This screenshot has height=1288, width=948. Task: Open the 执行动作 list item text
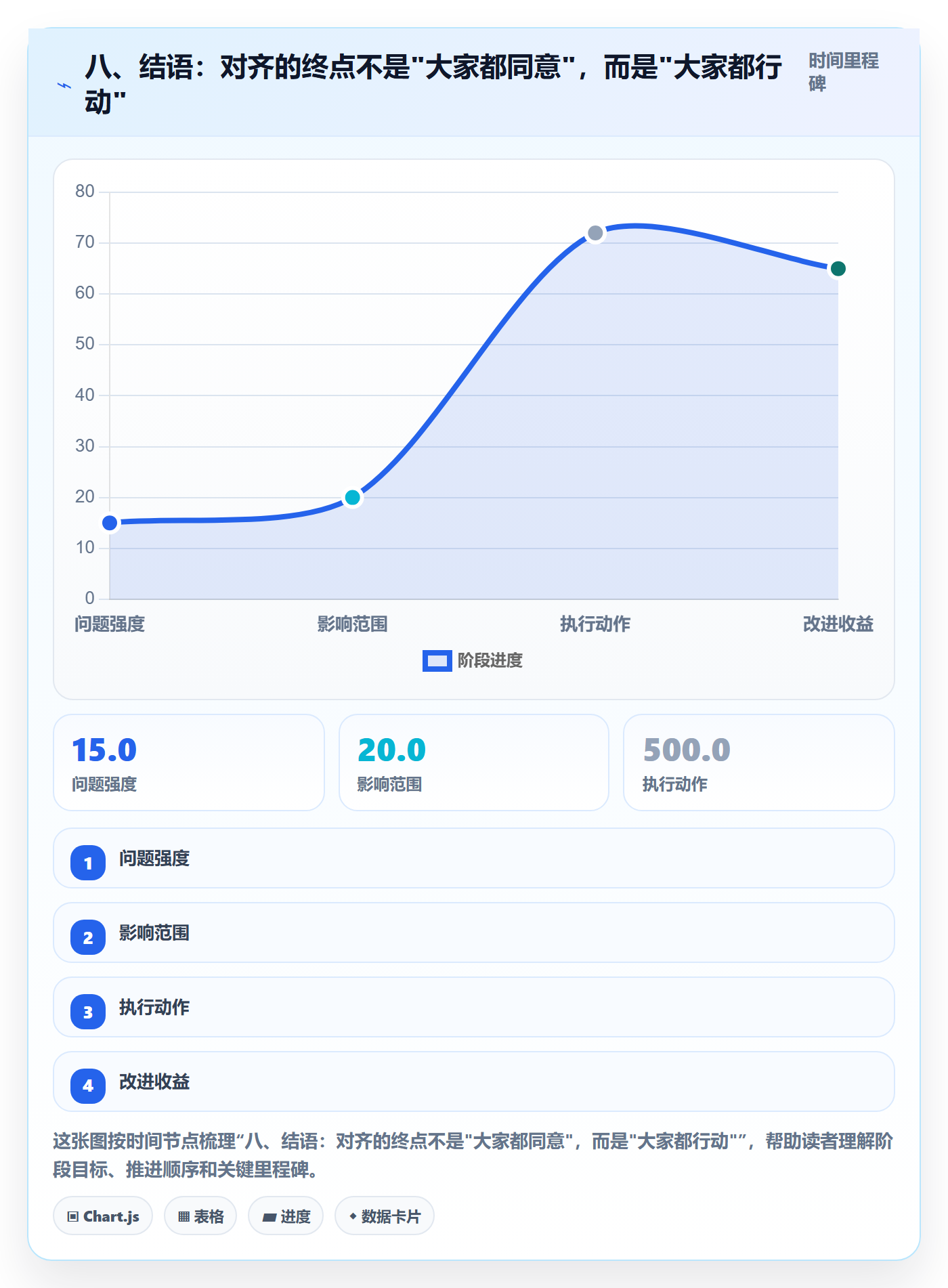(x=154, y=1008)
